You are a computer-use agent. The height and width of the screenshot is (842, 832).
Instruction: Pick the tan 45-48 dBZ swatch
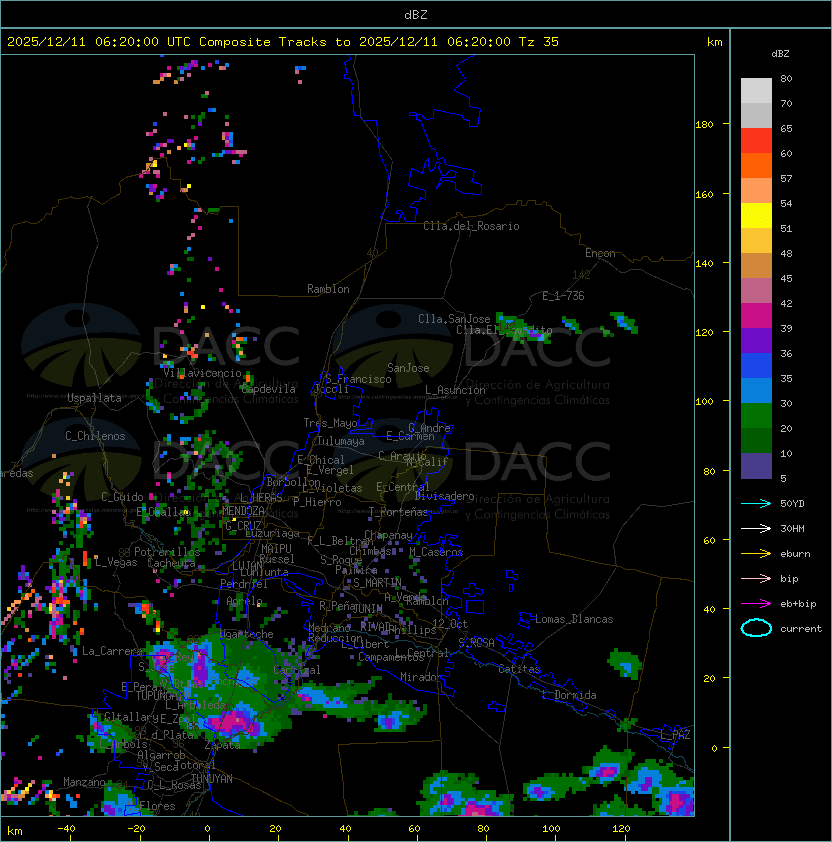point(756,266)
